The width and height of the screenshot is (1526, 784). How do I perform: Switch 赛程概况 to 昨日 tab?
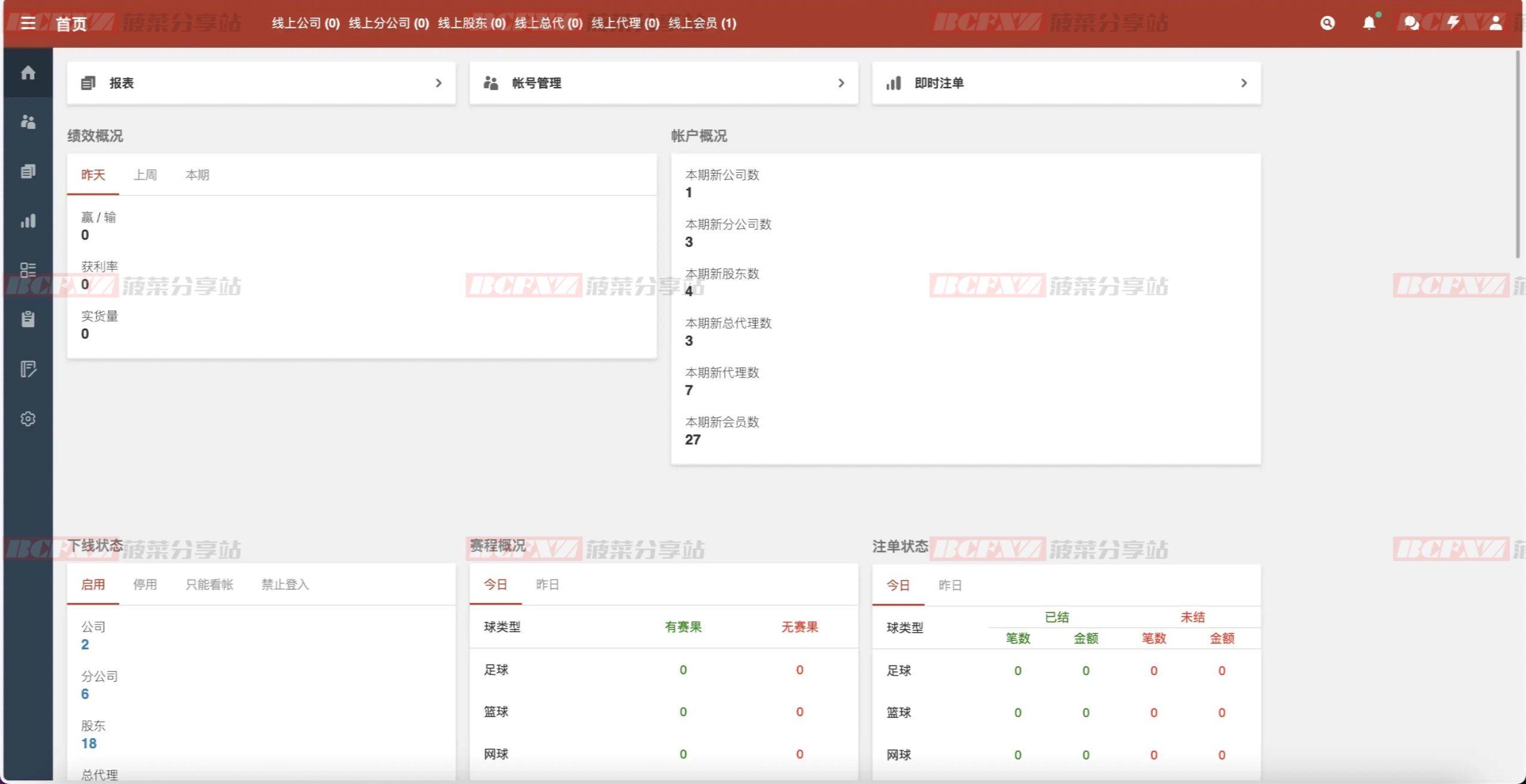[547, 584]
